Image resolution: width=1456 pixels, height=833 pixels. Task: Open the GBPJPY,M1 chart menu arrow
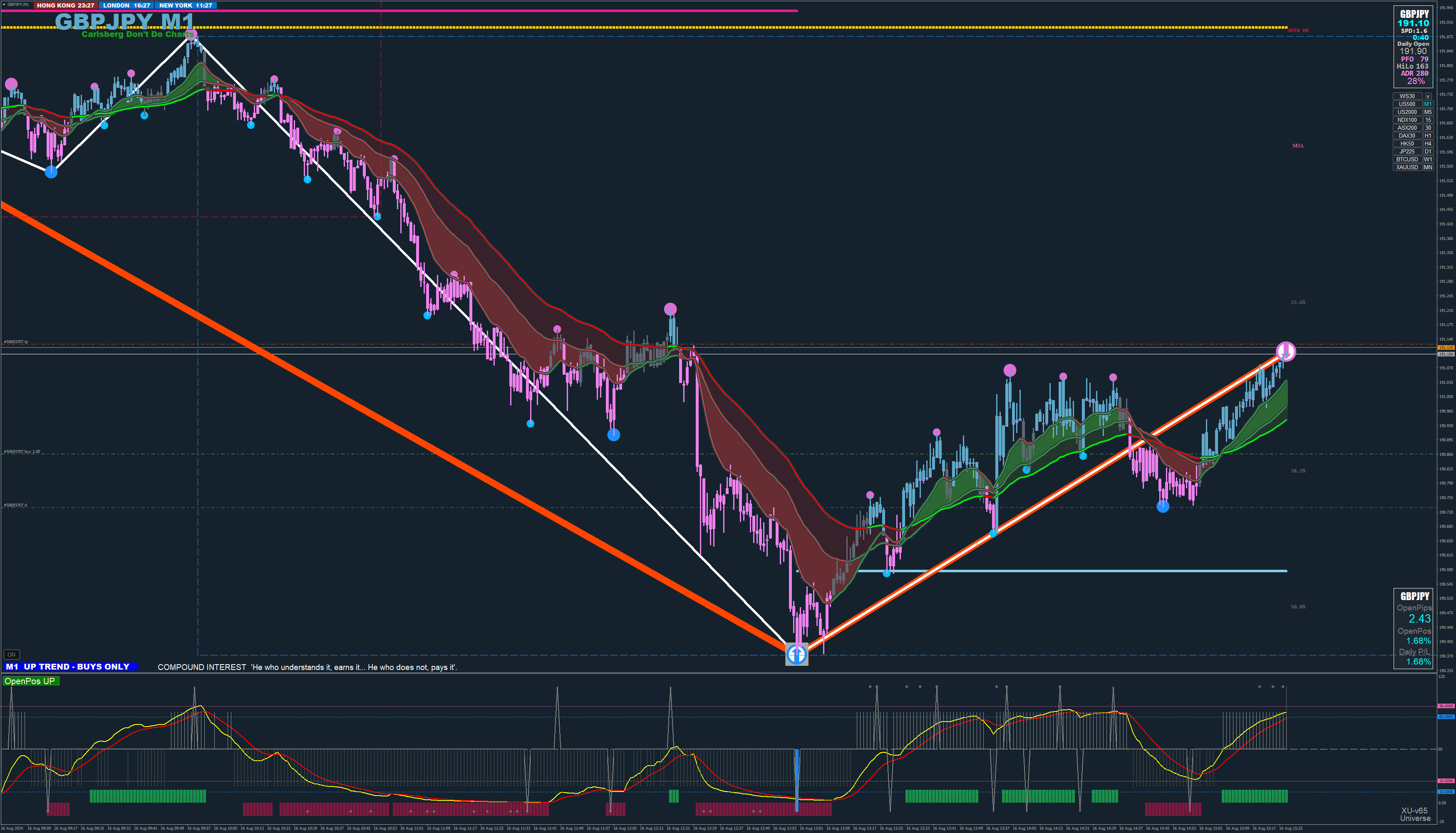coord(3,5)
